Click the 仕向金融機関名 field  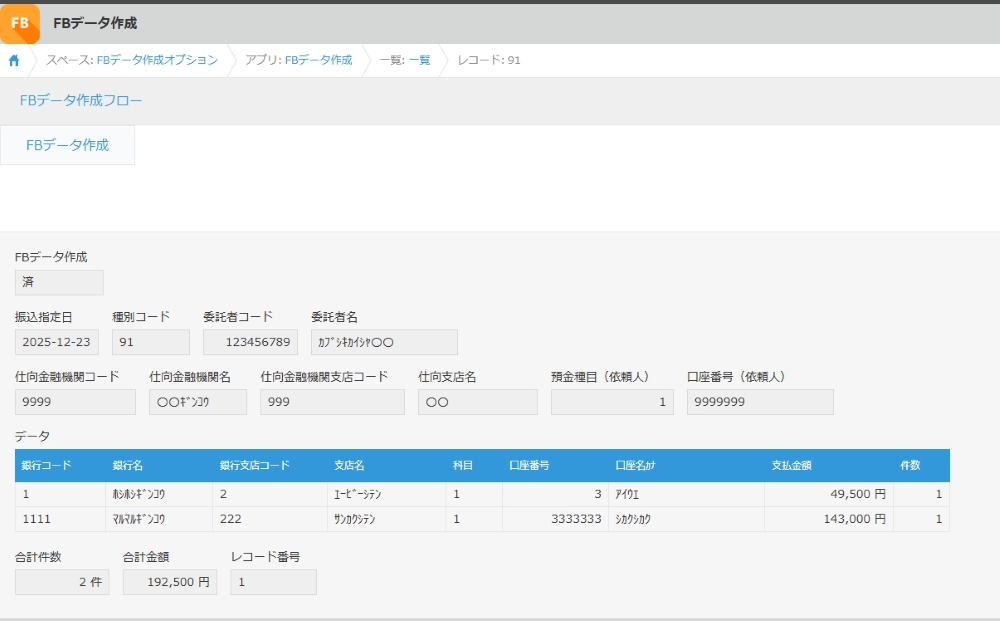[198, 402]
